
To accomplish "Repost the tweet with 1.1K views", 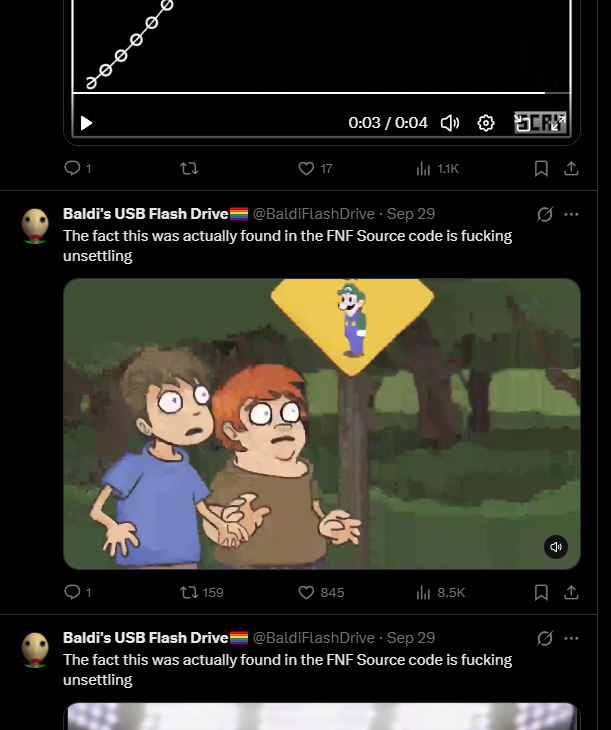I will 189,168.
